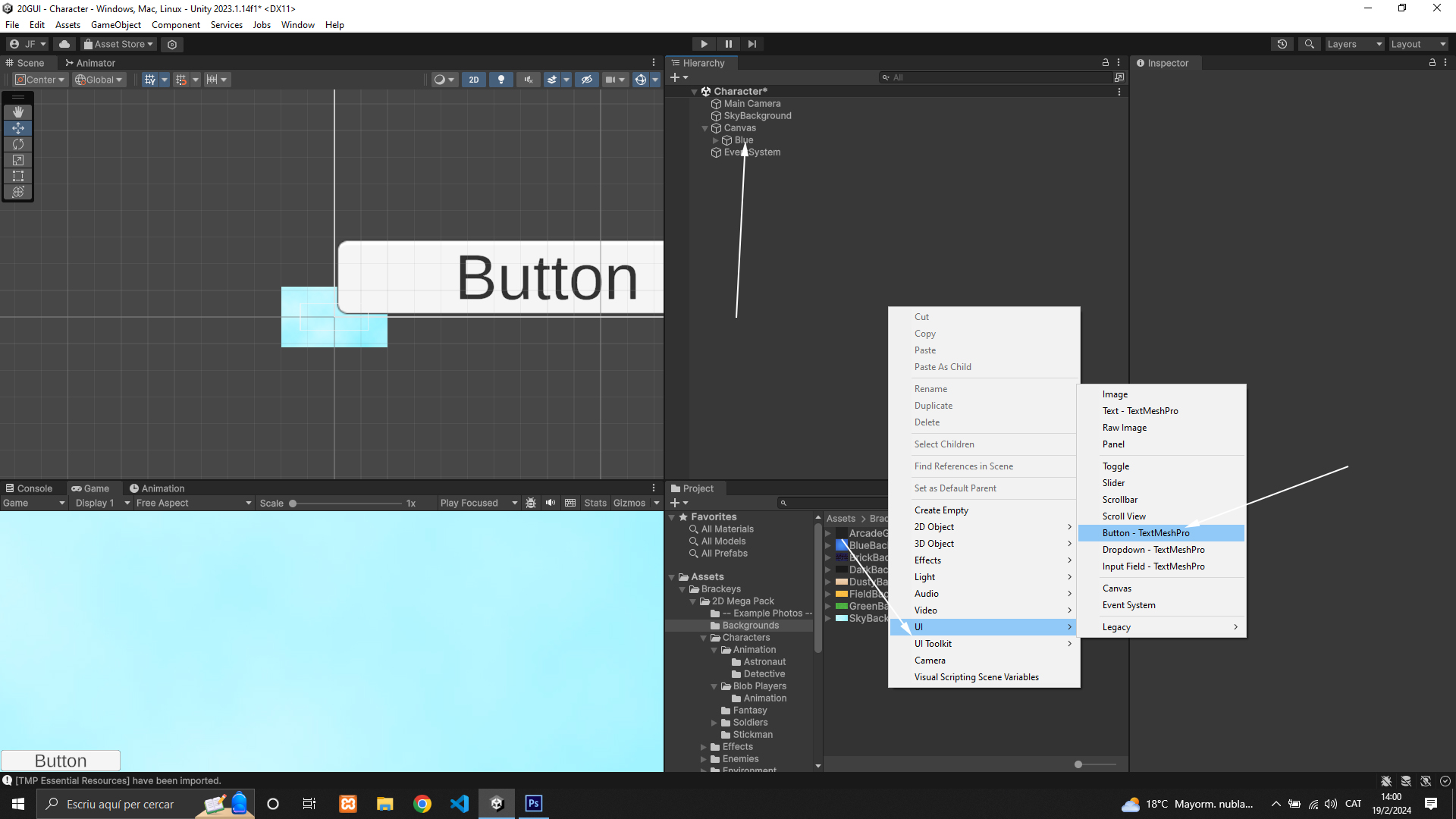This screenshot has width=1456, height=819.
Task: Choose Button - TextMeshPro from submenu
Action: point(1146,533)
